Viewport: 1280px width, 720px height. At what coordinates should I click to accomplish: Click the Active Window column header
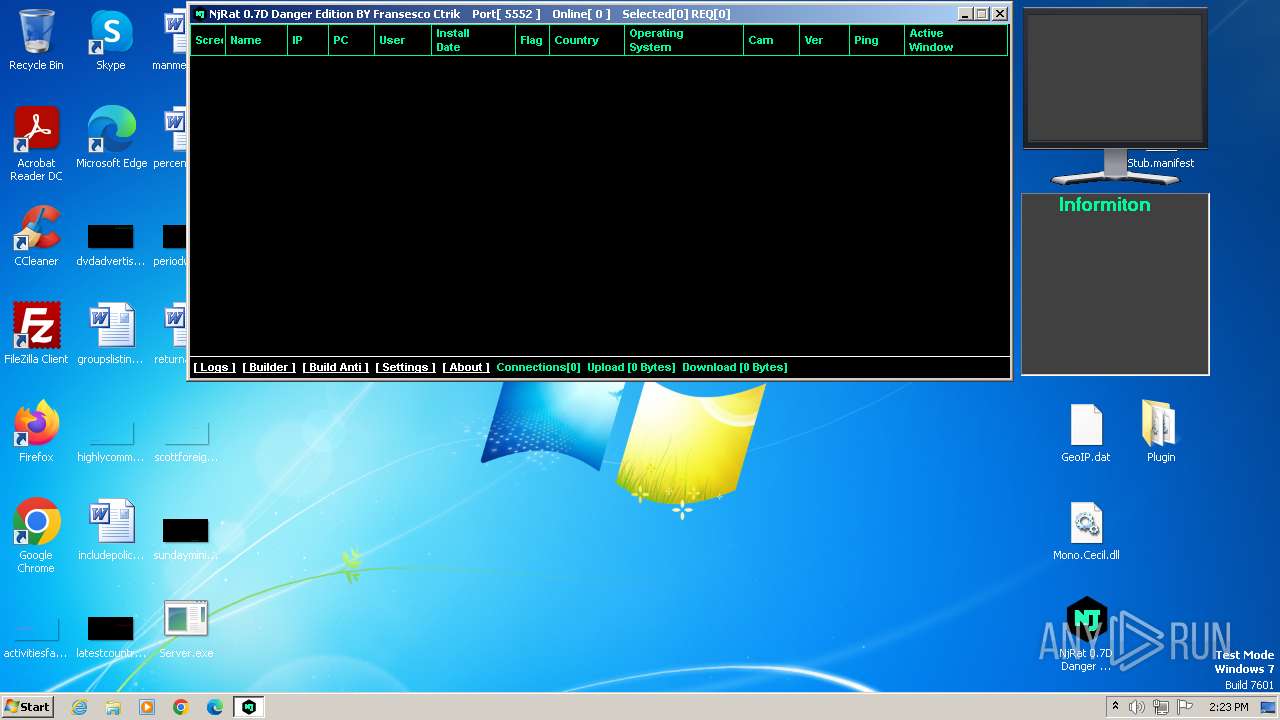tap(956, 40)
